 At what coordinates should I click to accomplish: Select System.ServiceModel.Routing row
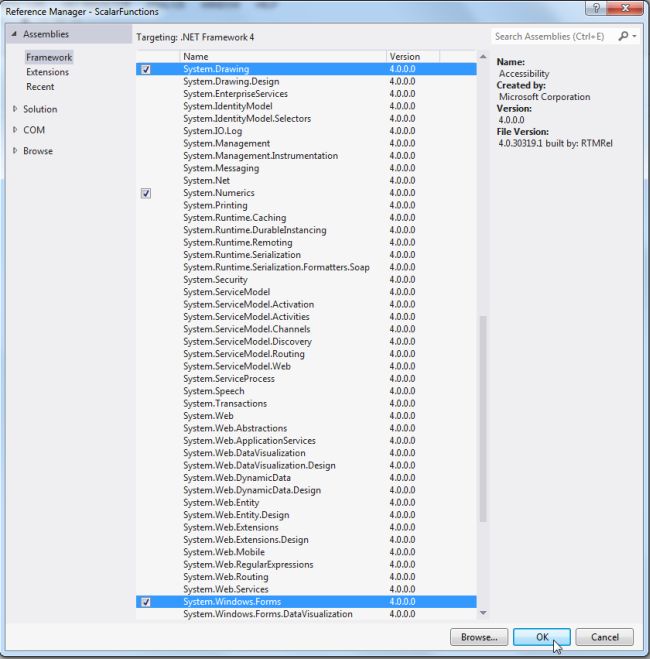306,354
